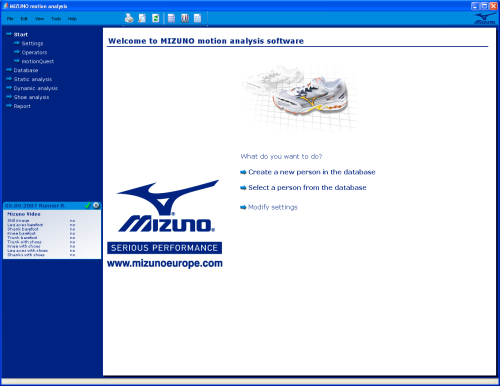Select Start in the sidebar
The width and height of the screenshot is (500, 386).
tap(21, 34)
